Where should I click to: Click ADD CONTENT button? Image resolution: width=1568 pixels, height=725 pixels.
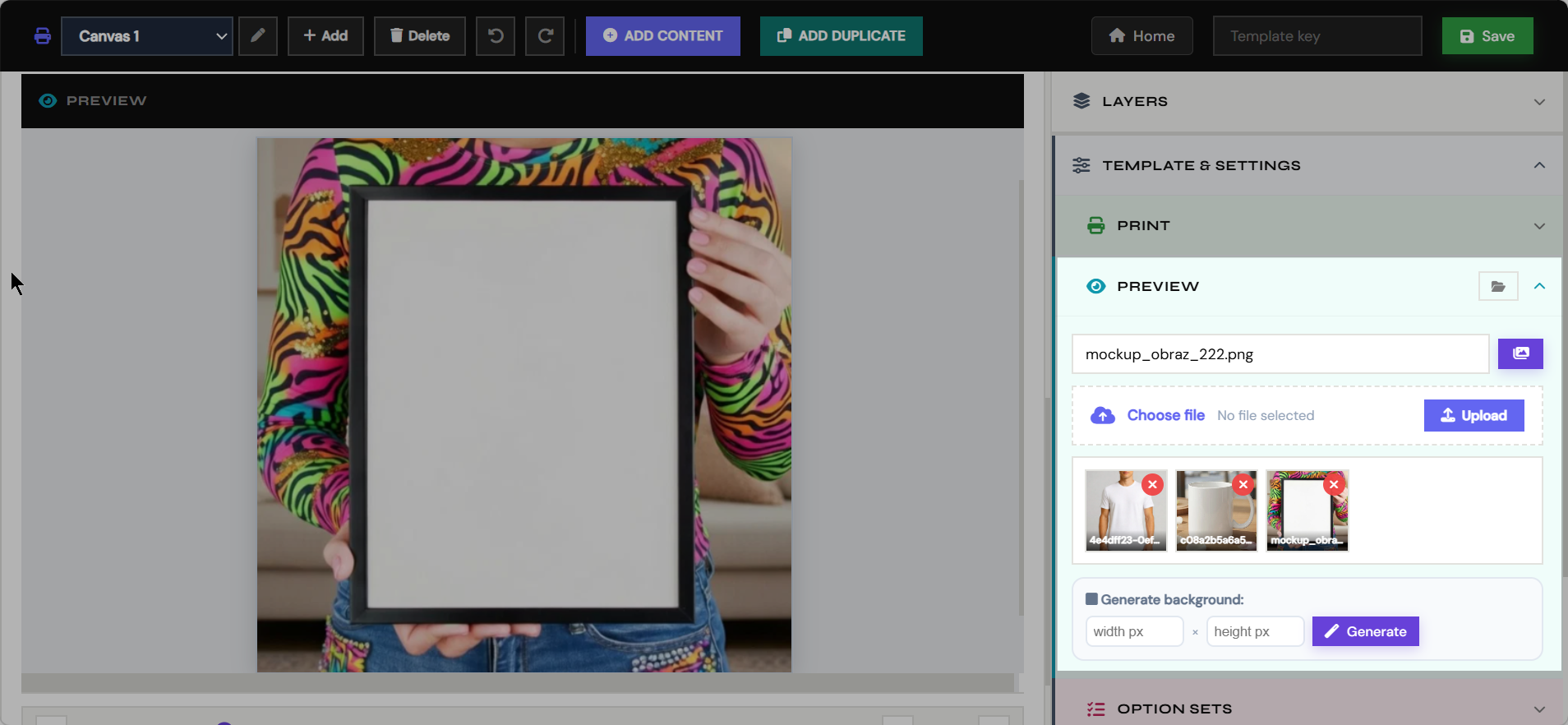(663, 36)
